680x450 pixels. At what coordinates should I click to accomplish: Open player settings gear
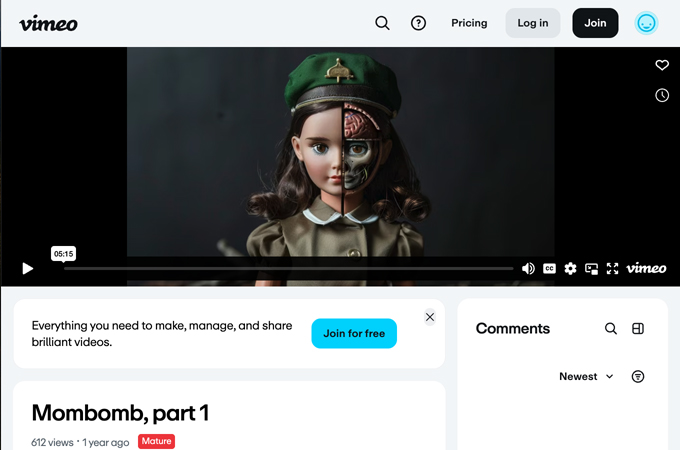click(x=570, y=269)
